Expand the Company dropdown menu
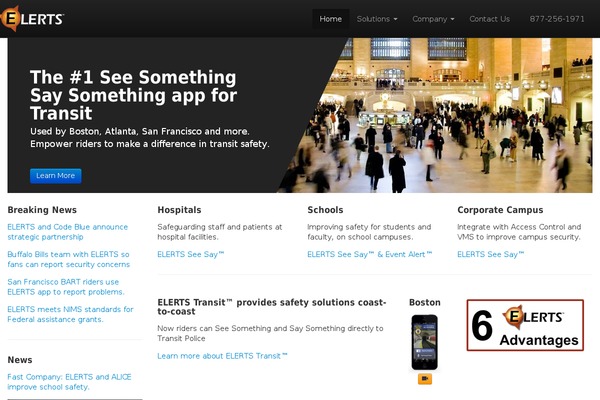This screenshot has height=400, width=600. [433, 19]
